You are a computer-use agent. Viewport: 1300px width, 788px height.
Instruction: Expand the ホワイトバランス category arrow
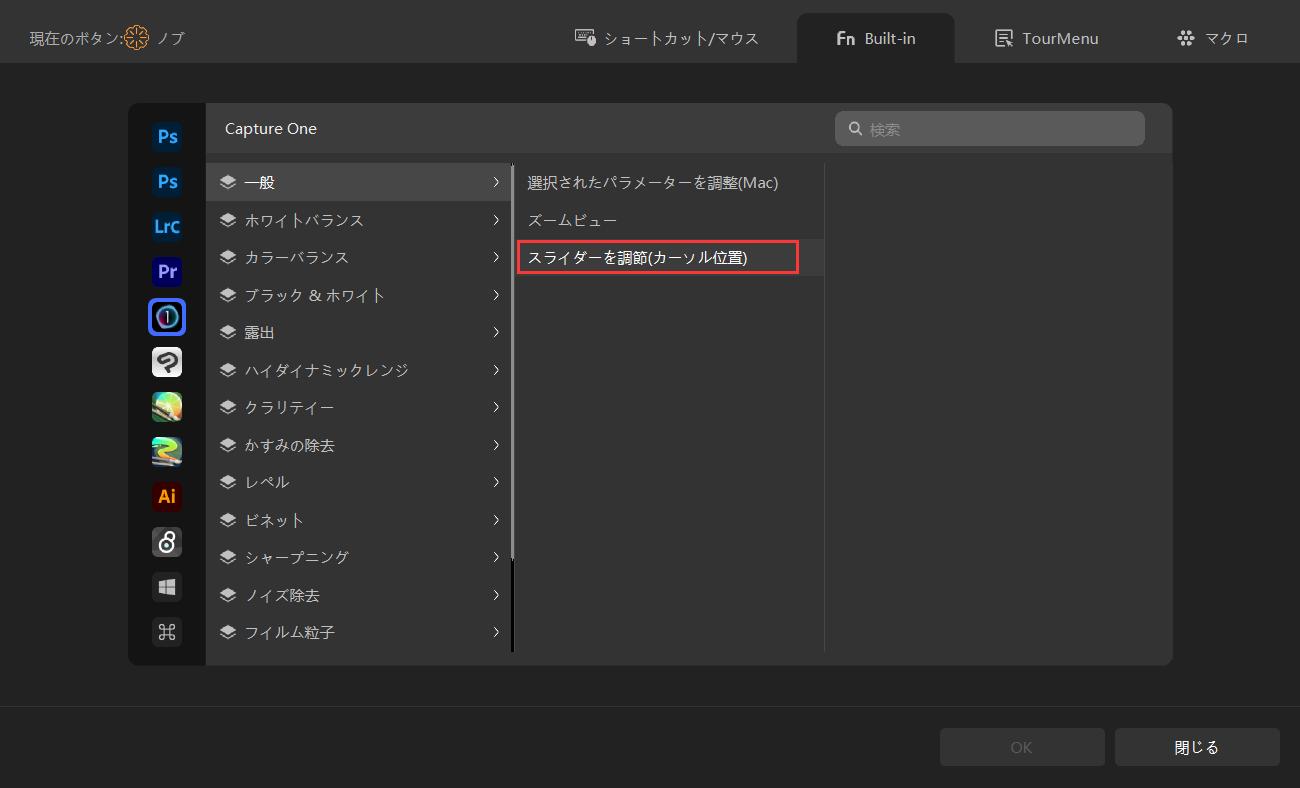click(x=496, y=220)
